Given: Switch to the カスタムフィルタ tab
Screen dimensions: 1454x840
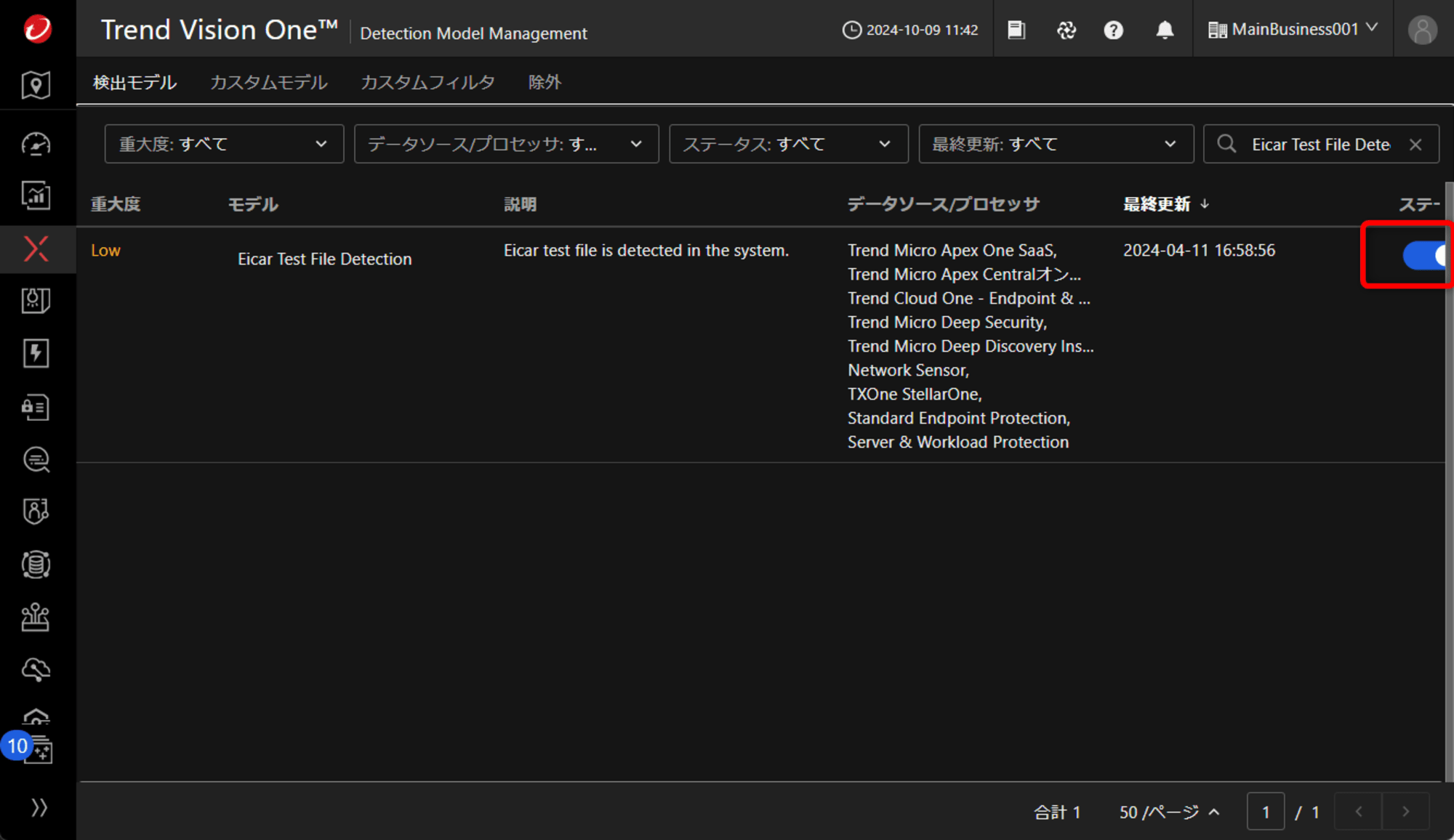Looking at the screenshot, I should 427,82.
